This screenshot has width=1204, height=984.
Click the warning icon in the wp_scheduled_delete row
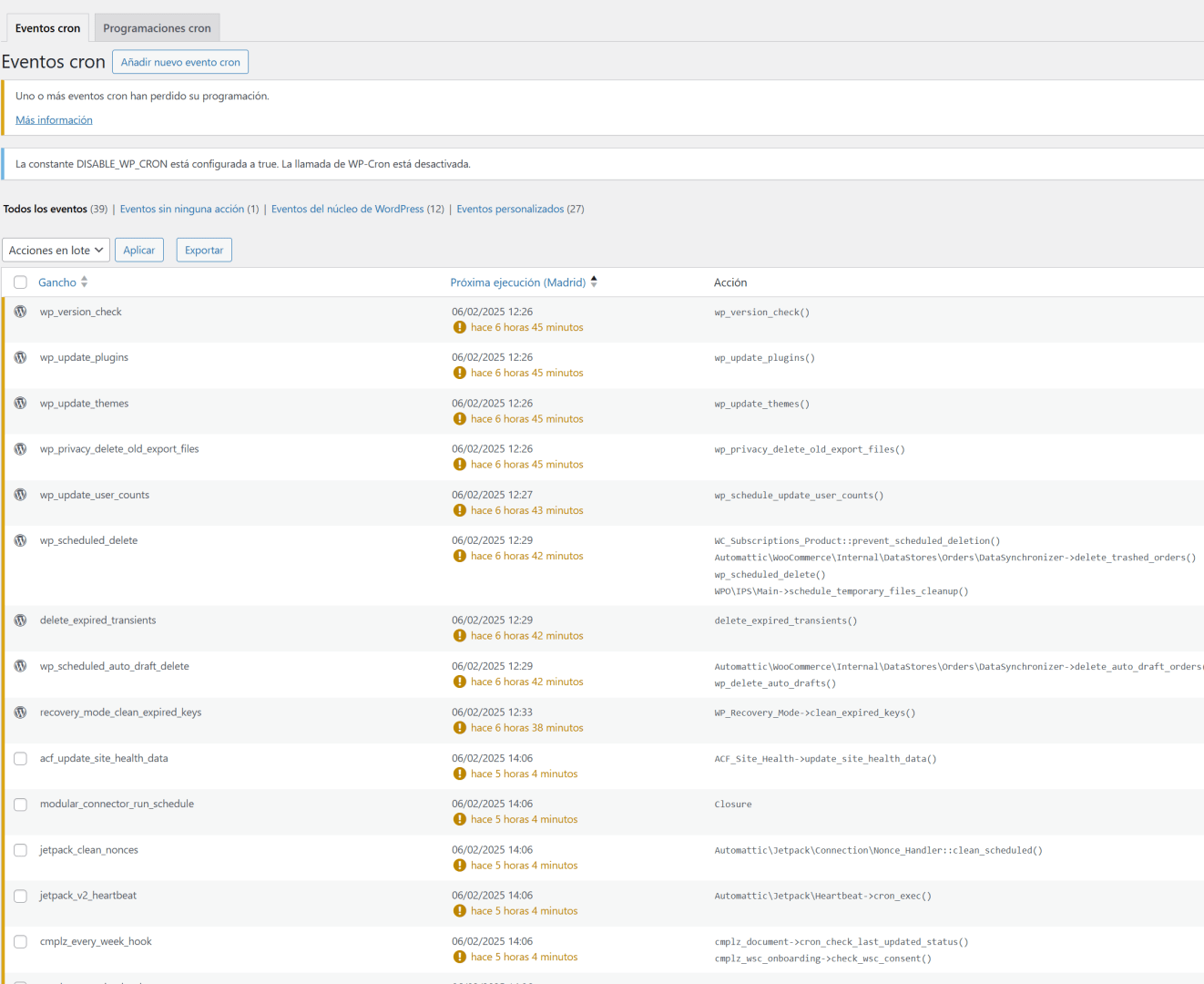coord(460,556)
